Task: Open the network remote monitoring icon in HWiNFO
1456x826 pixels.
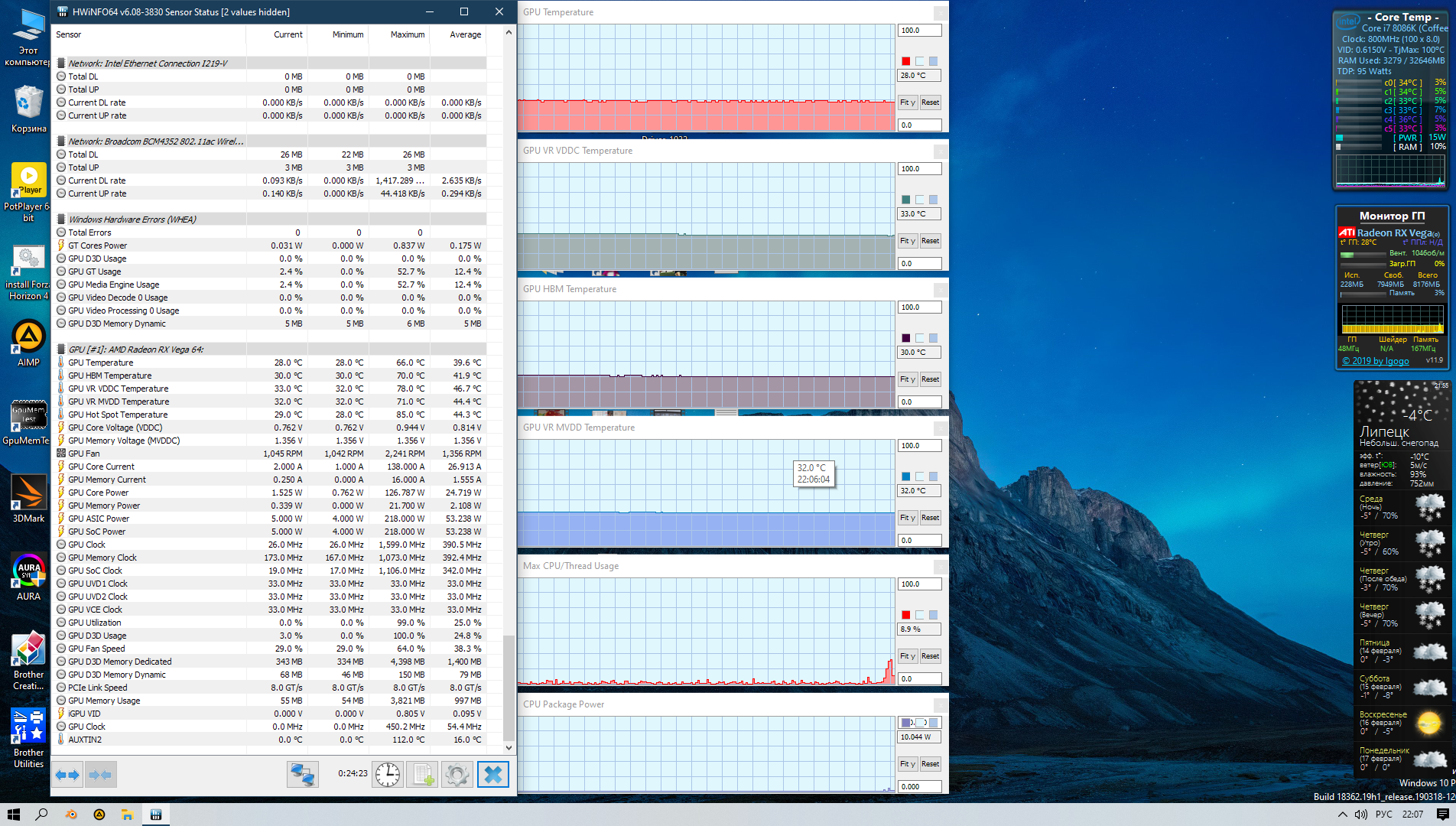Action: pyautogui.click(x=302, y=775)
